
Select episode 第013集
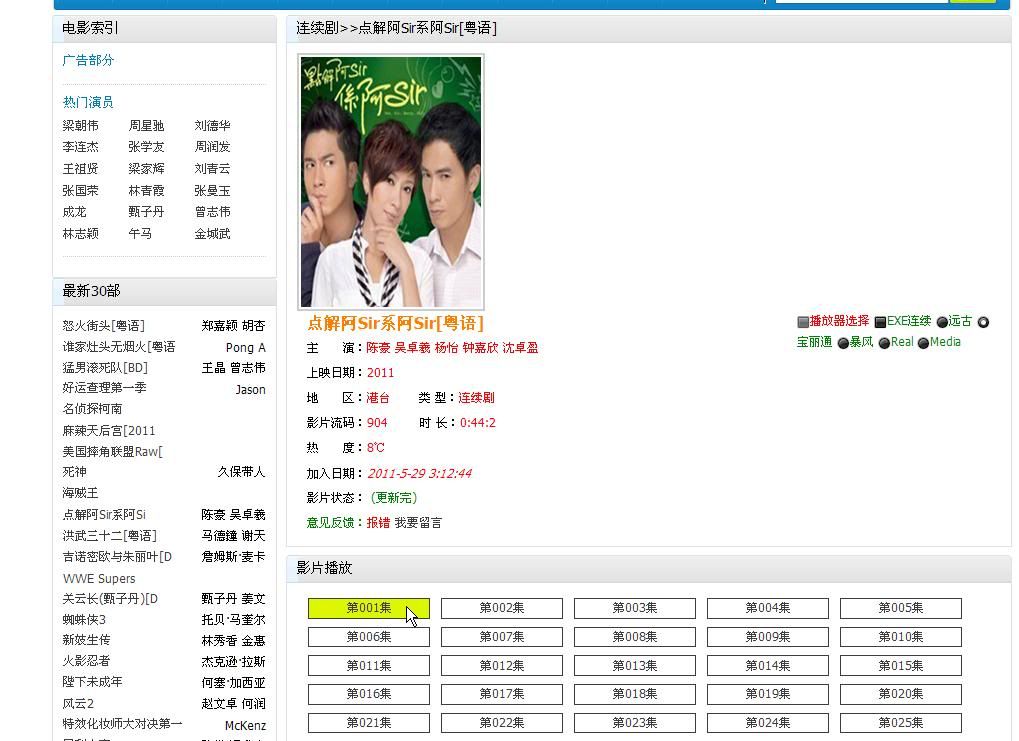click(634, 666)
